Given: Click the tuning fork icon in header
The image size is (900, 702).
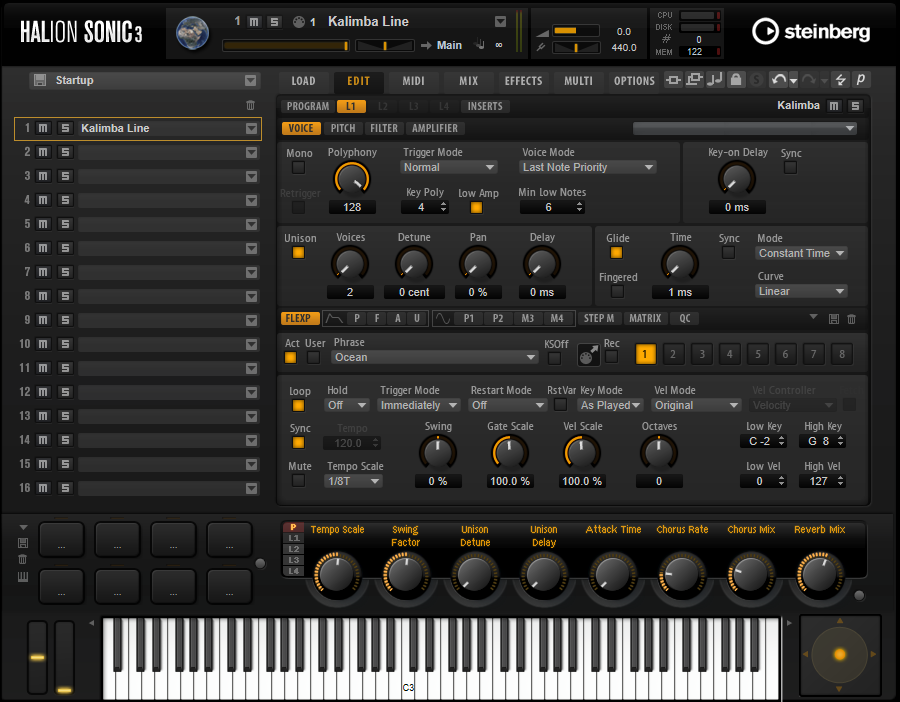Looking at the screenshot, I should point(541,48).
